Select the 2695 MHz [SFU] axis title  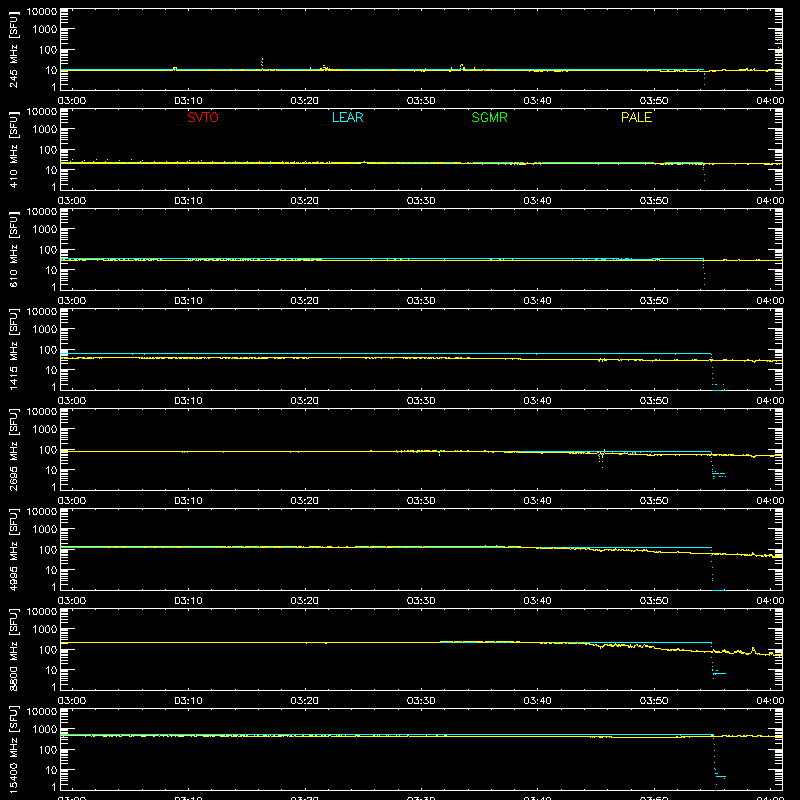14,449
